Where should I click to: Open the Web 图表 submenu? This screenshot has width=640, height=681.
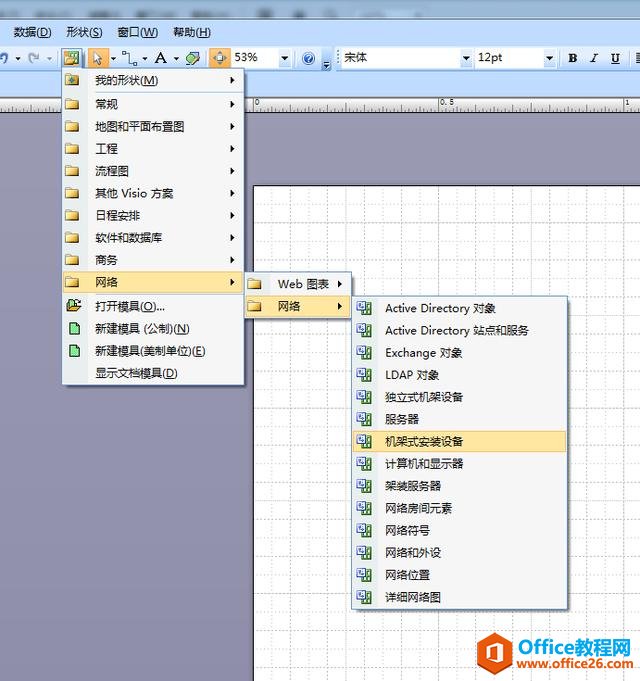pos(298,284)
